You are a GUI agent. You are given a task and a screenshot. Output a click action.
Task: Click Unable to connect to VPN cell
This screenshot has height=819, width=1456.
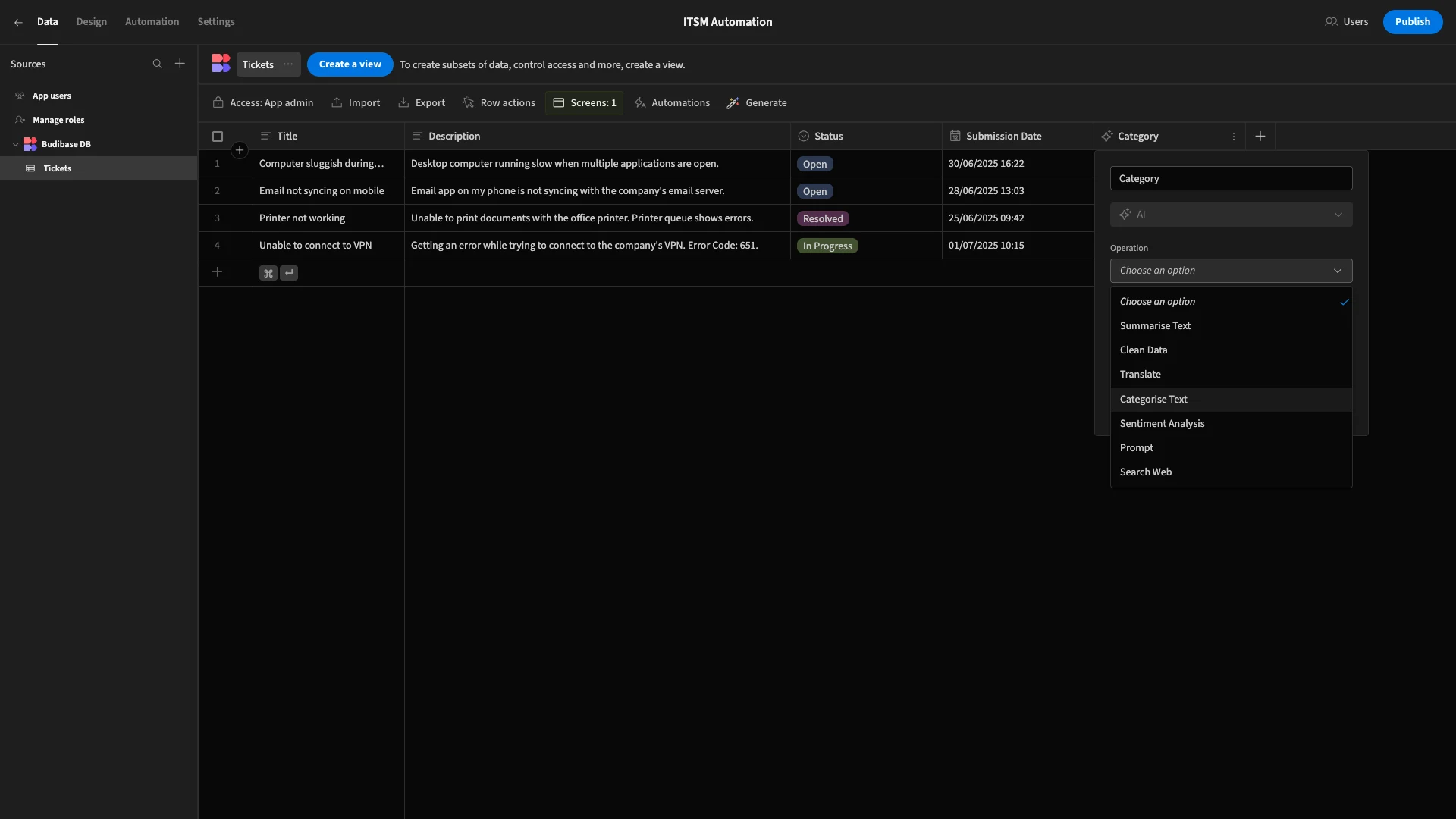(x=328, y=246)
